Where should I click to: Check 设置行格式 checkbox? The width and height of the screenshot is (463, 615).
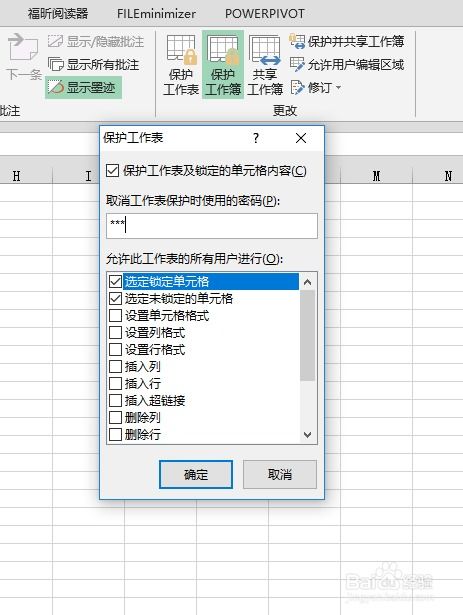(x=115, y=349)
